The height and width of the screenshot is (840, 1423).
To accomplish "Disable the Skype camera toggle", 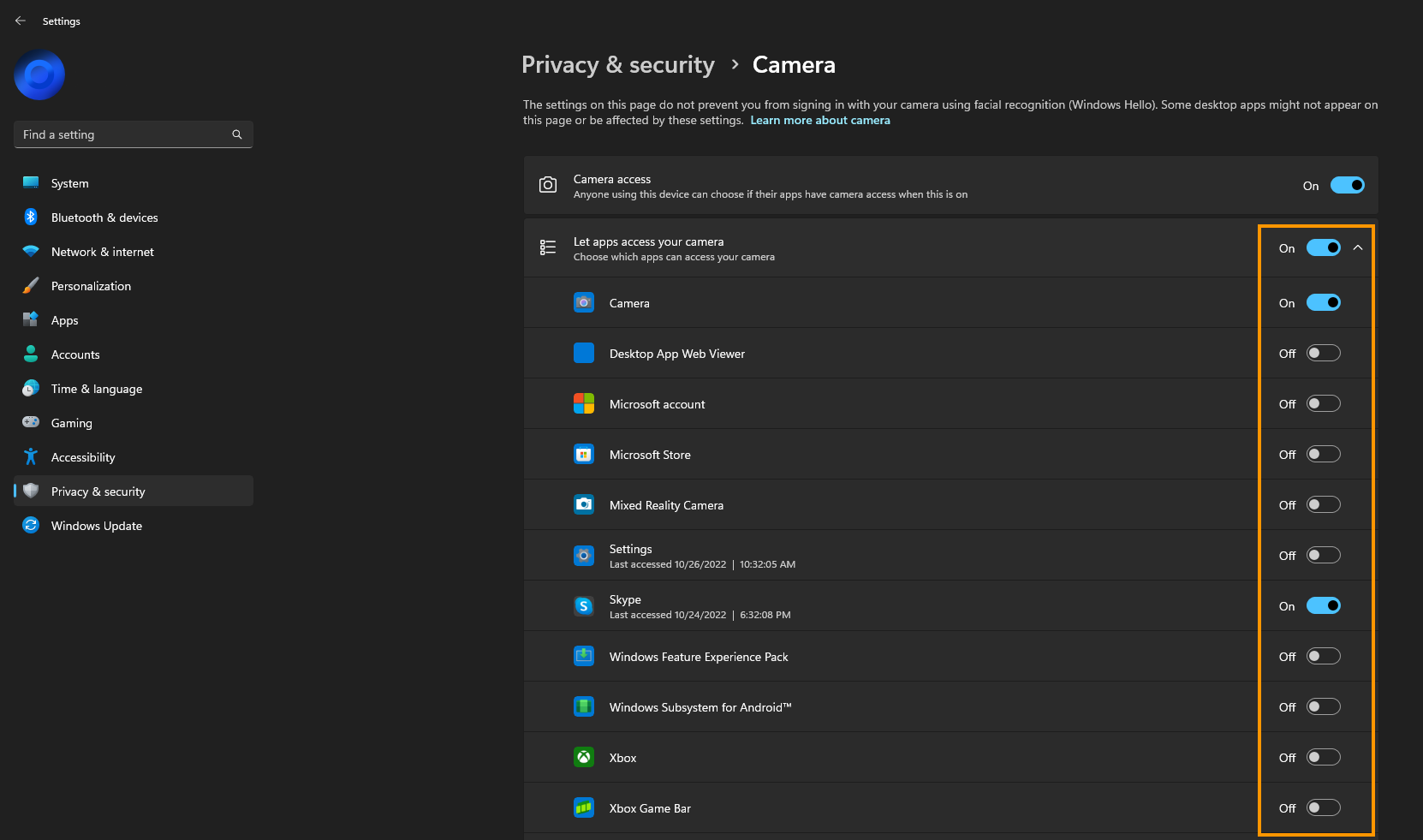I will [1324, 605].
